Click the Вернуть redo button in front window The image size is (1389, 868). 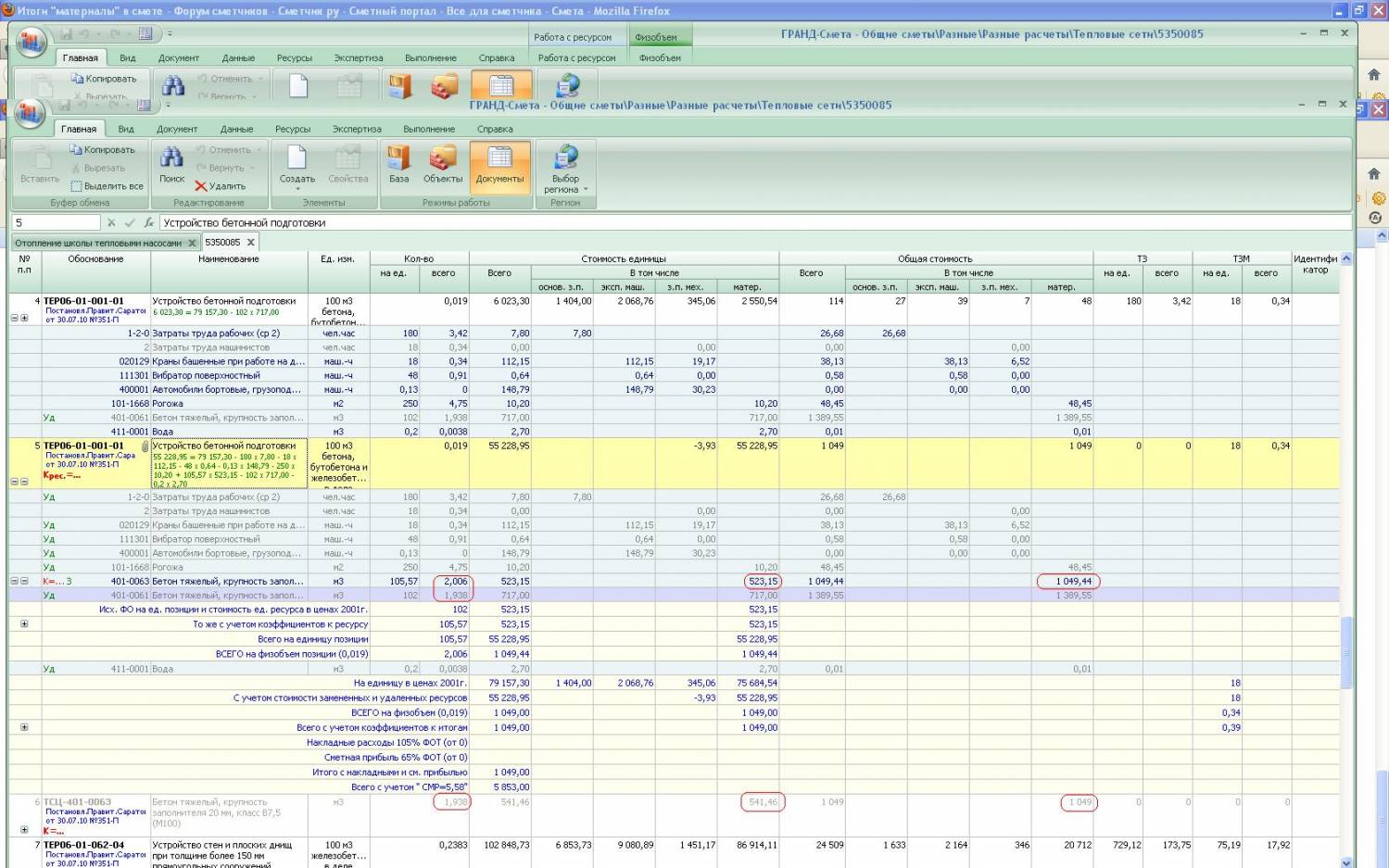pos(220,169)
